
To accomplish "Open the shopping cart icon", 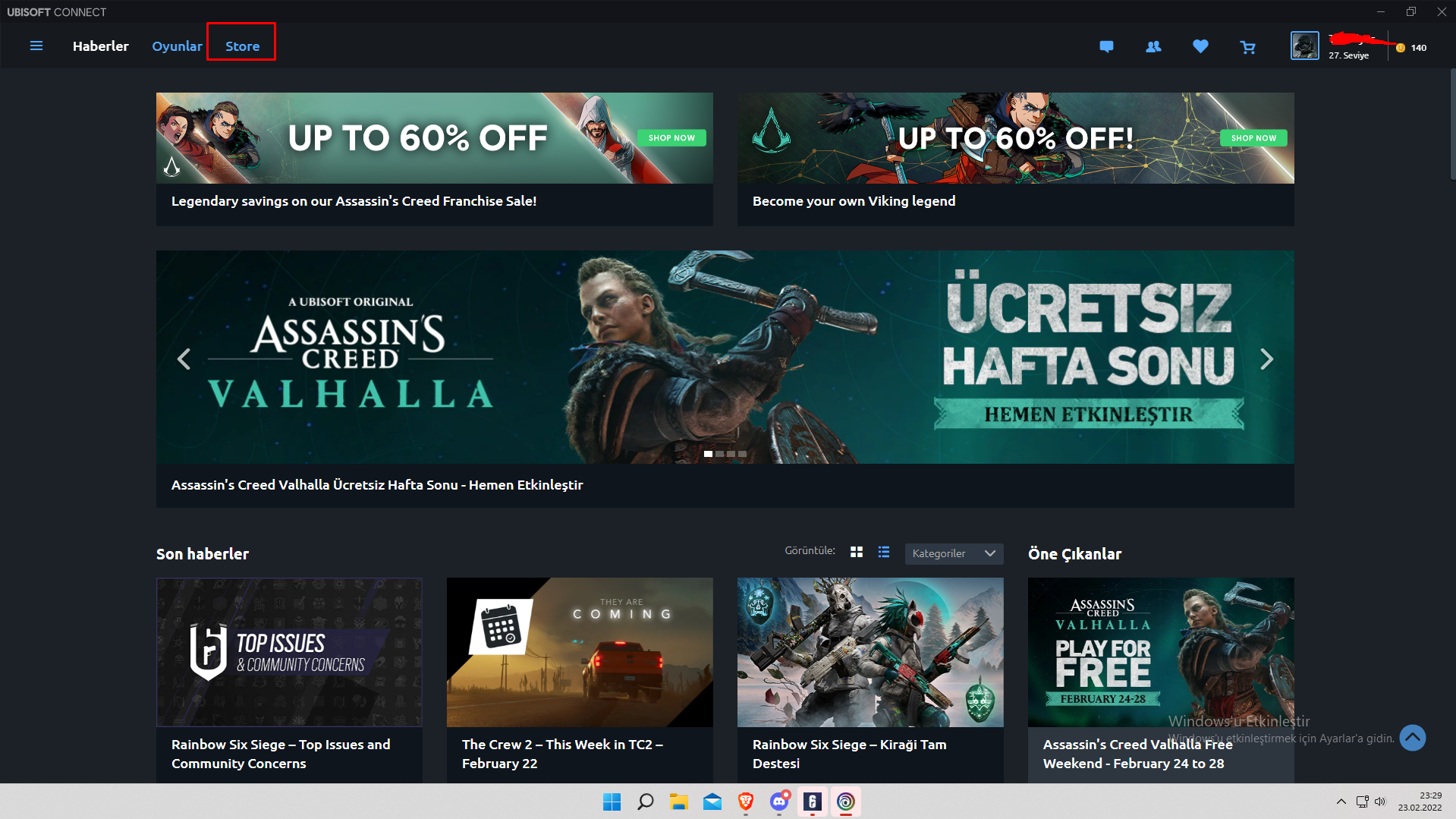I will point(1247,48).
